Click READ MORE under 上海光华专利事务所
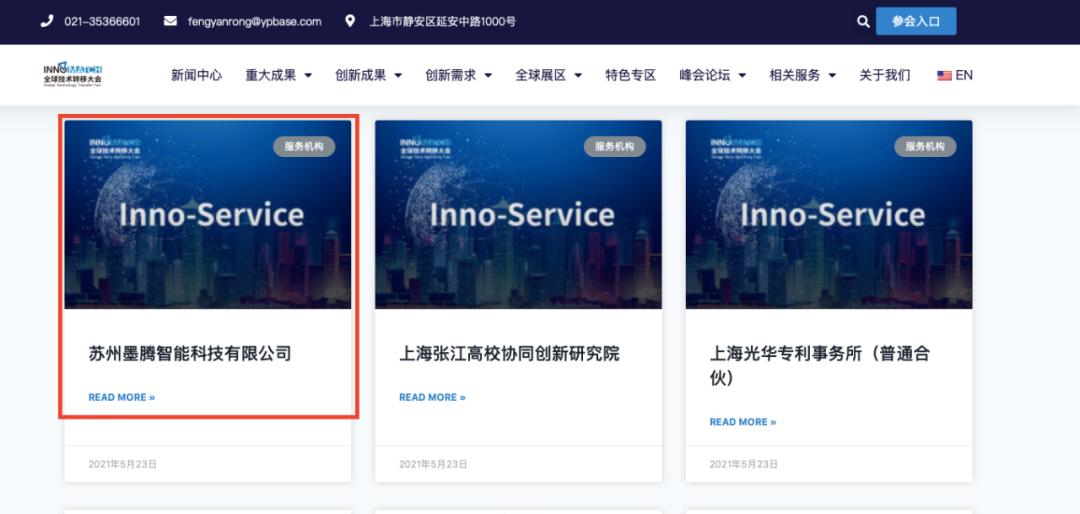The image size is (1080, 514). tap(742, 422)
